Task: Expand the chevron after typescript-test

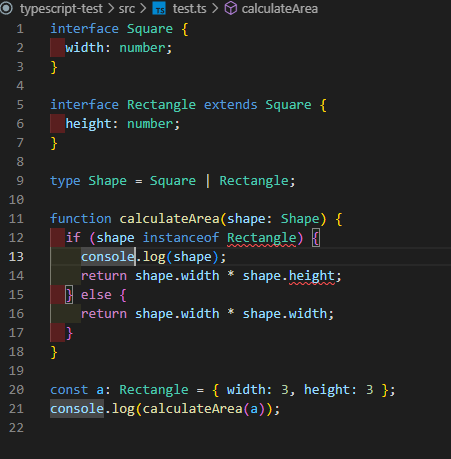Action: (x=111, y=9)
